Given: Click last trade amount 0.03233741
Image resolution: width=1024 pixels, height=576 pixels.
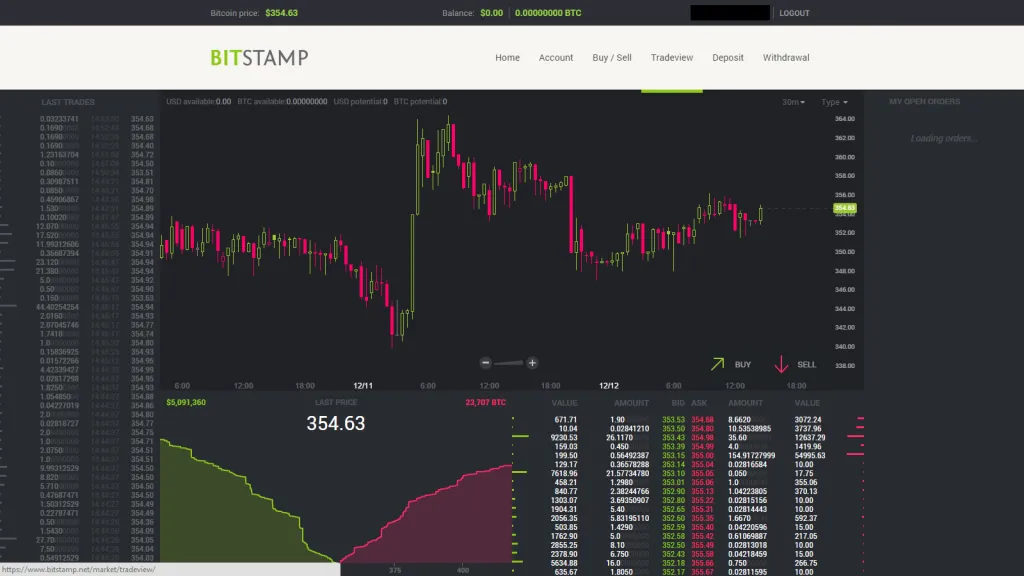Looking at the screenshot, I should pyautogui.click(x=59, y=120).
